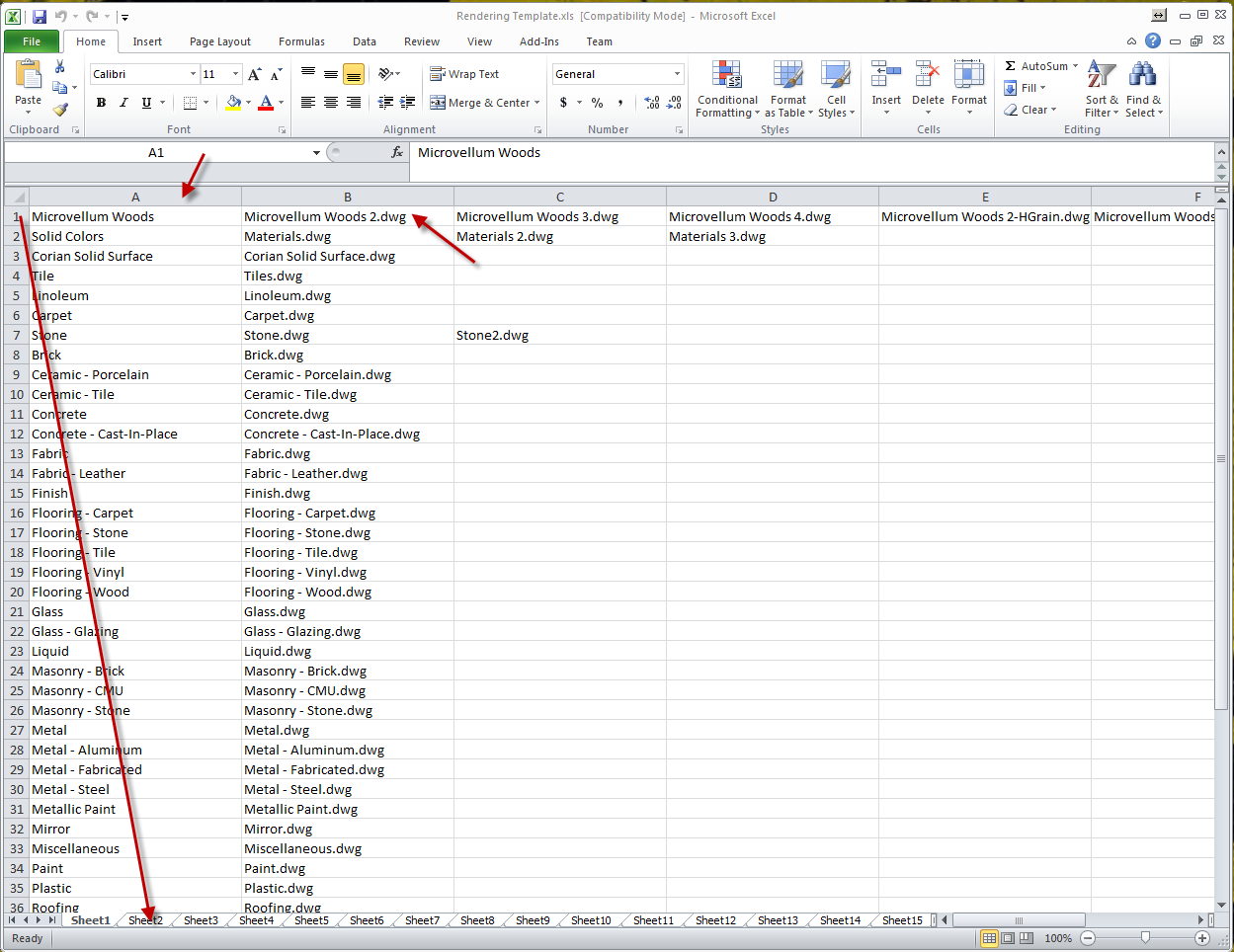This screenshot has height=952, width=1234.
Task: Click the Percent Style icon
Action: point(597,103)
